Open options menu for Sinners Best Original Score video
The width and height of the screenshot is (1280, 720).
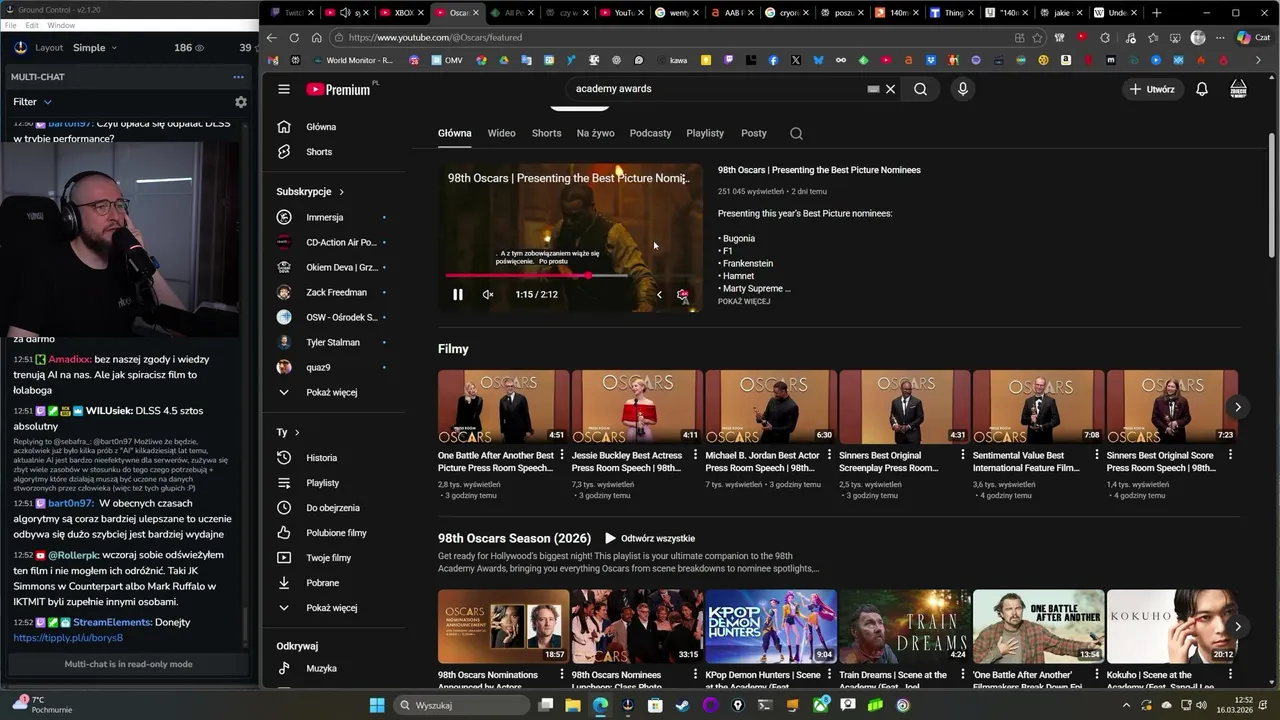pyautogui.click(x=1230, y=455)
